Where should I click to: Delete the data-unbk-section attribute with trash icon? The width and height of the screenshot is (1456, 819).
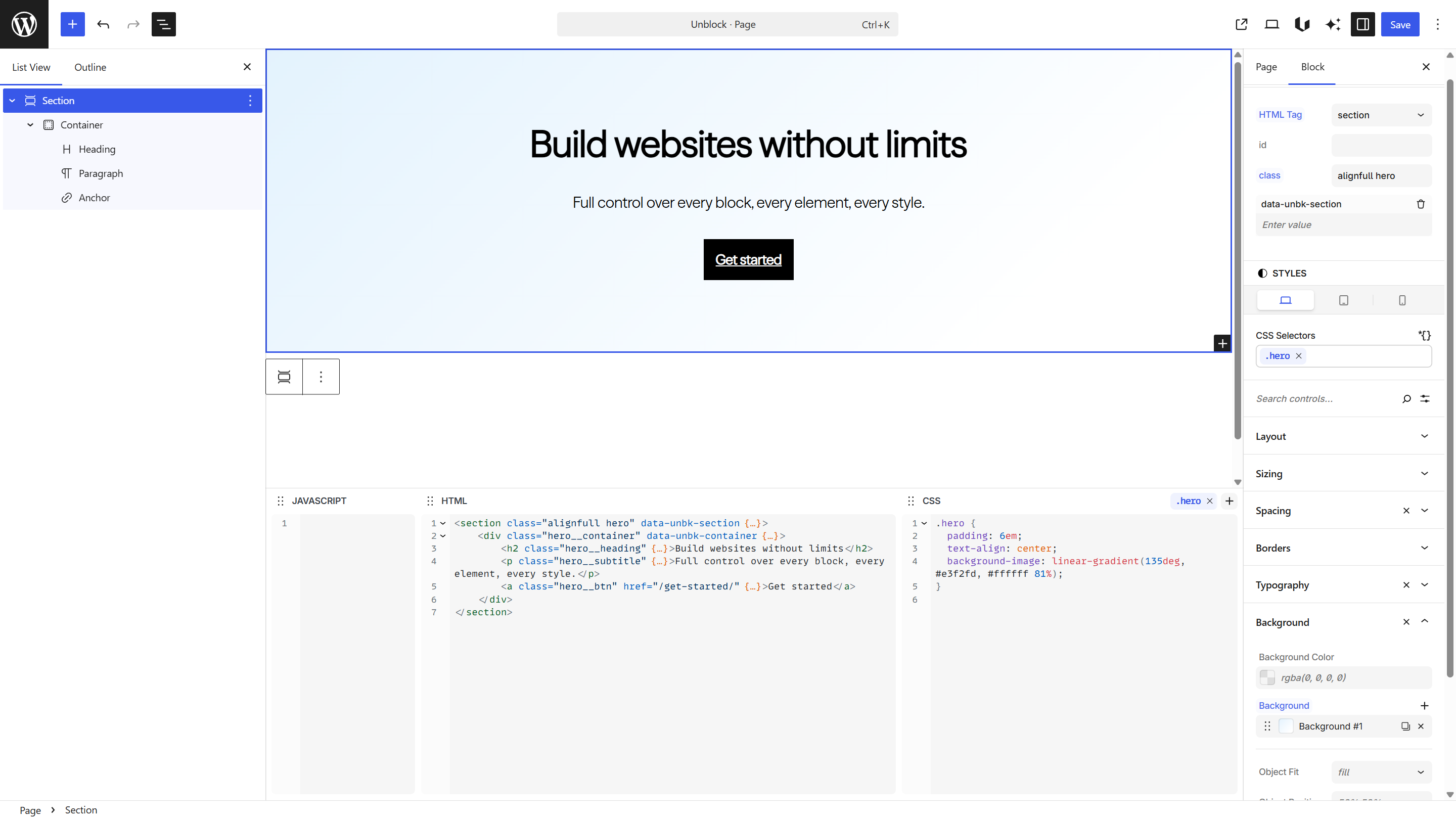[1421, 203]
